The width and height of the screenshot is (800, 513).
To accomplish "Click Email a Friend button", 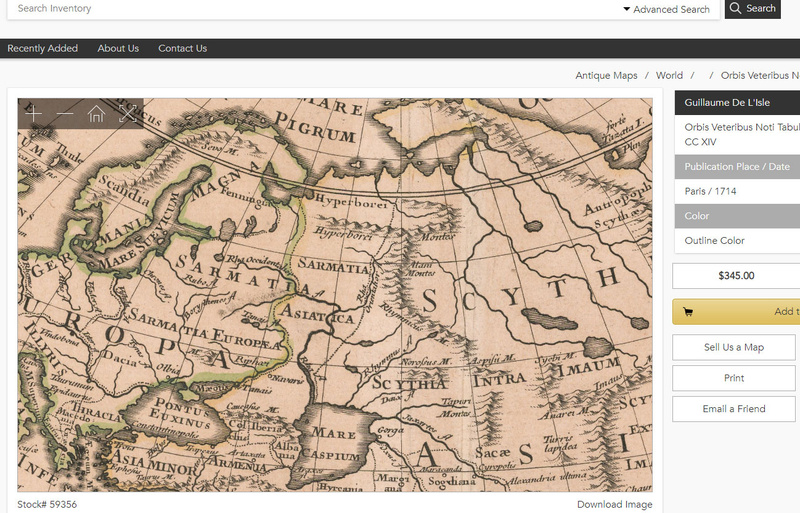I will point(733,409).
